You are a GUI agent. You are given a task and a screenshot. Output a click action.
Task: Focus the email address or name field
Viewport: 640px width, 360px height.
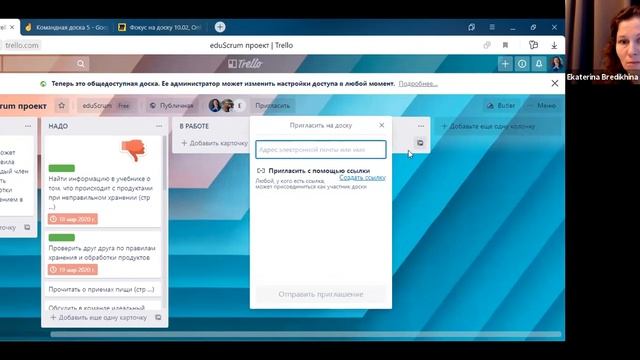click(321, 150)
